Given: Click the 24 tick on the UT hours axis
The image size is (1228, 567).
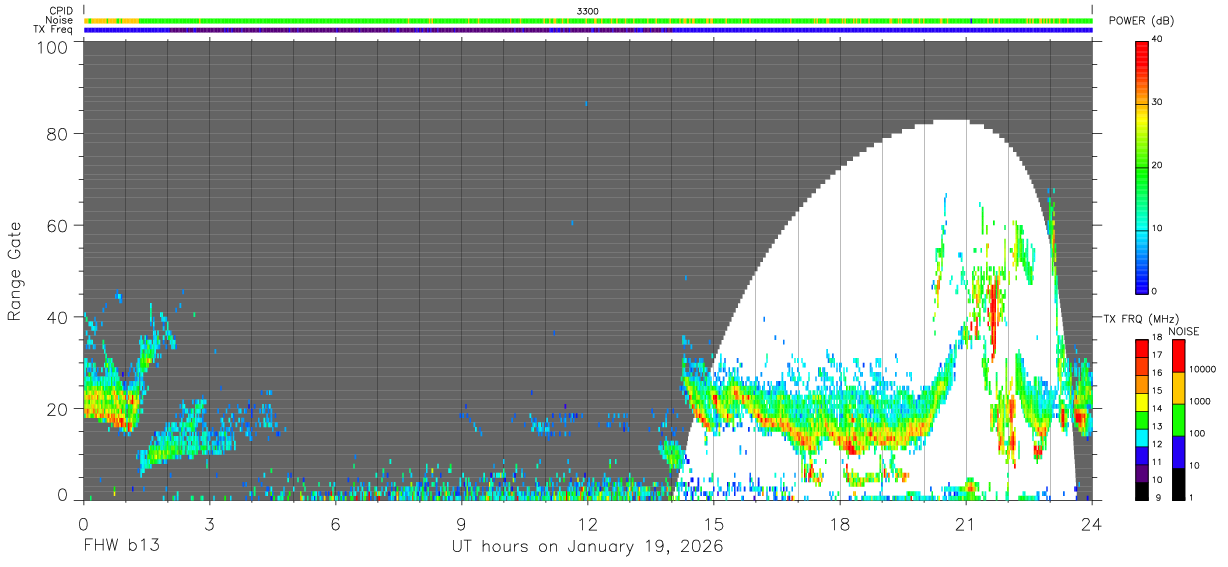Looking at the screenshot, I should click(1092, 523).
